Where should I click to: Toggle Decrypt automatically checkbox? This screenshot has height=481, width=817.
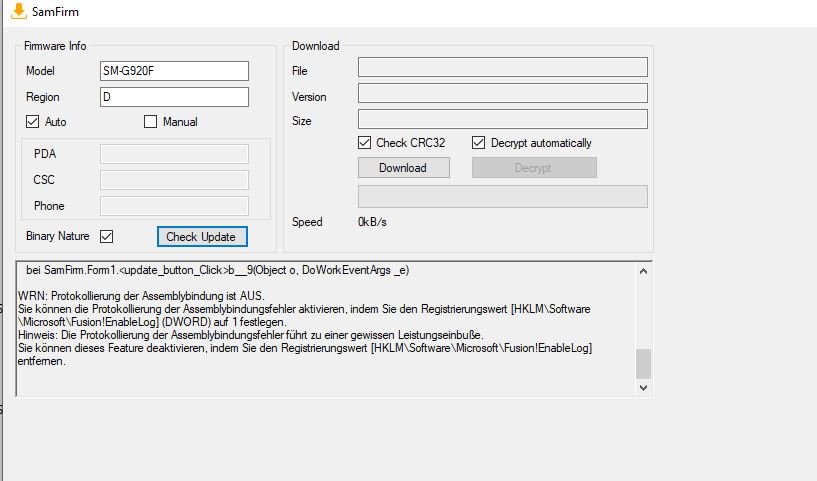(478, 142)
